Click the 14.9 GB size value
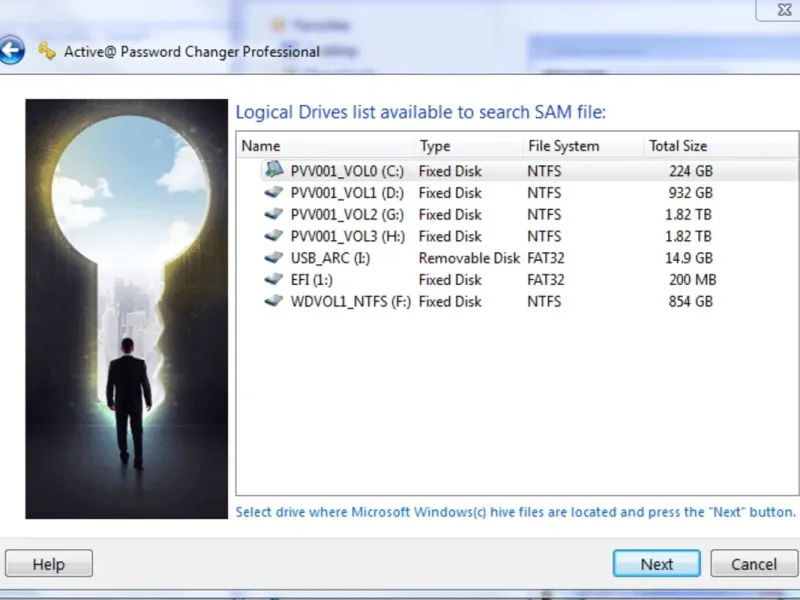Image resolution: width=800 pixels, height=600 pixels. pyautogui.click(x=689, y=258)
